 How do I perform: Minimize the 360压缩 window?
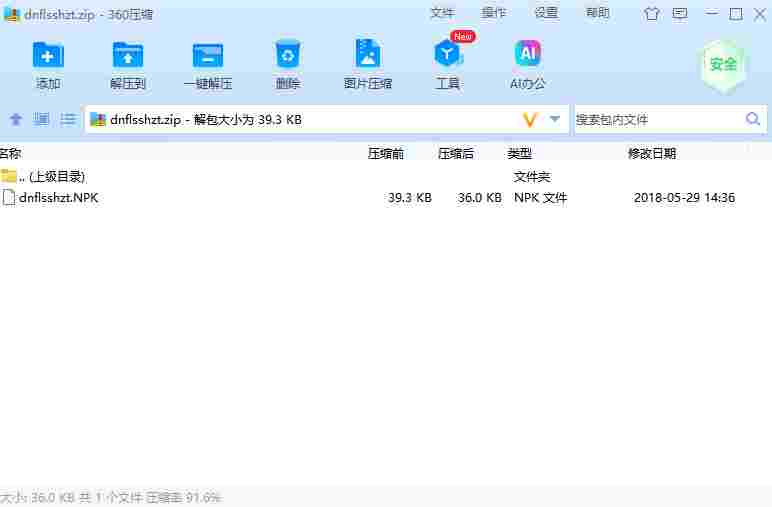click(x=711, y=14)
